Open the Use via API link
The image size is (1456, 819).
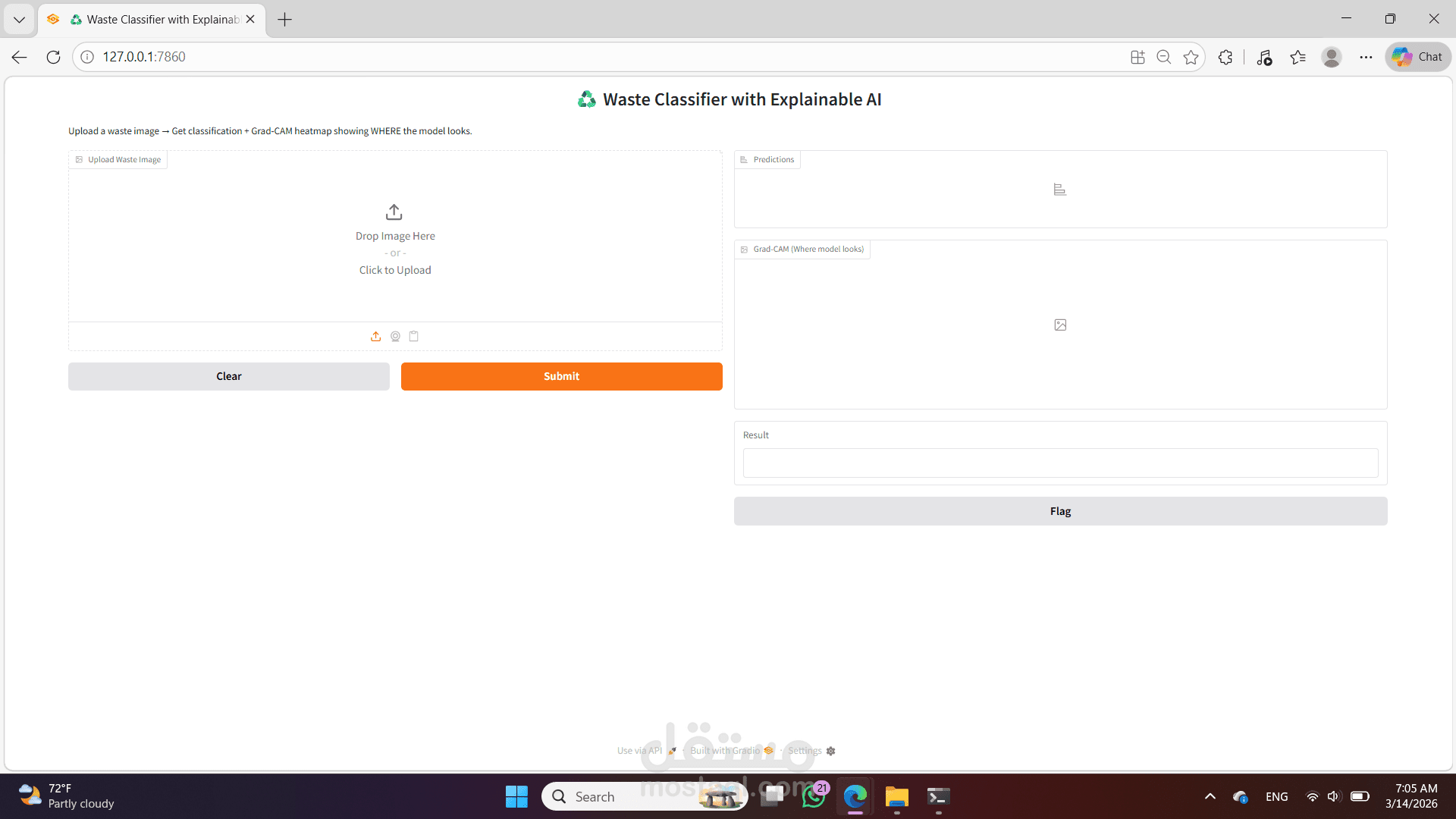coord(639,751)
